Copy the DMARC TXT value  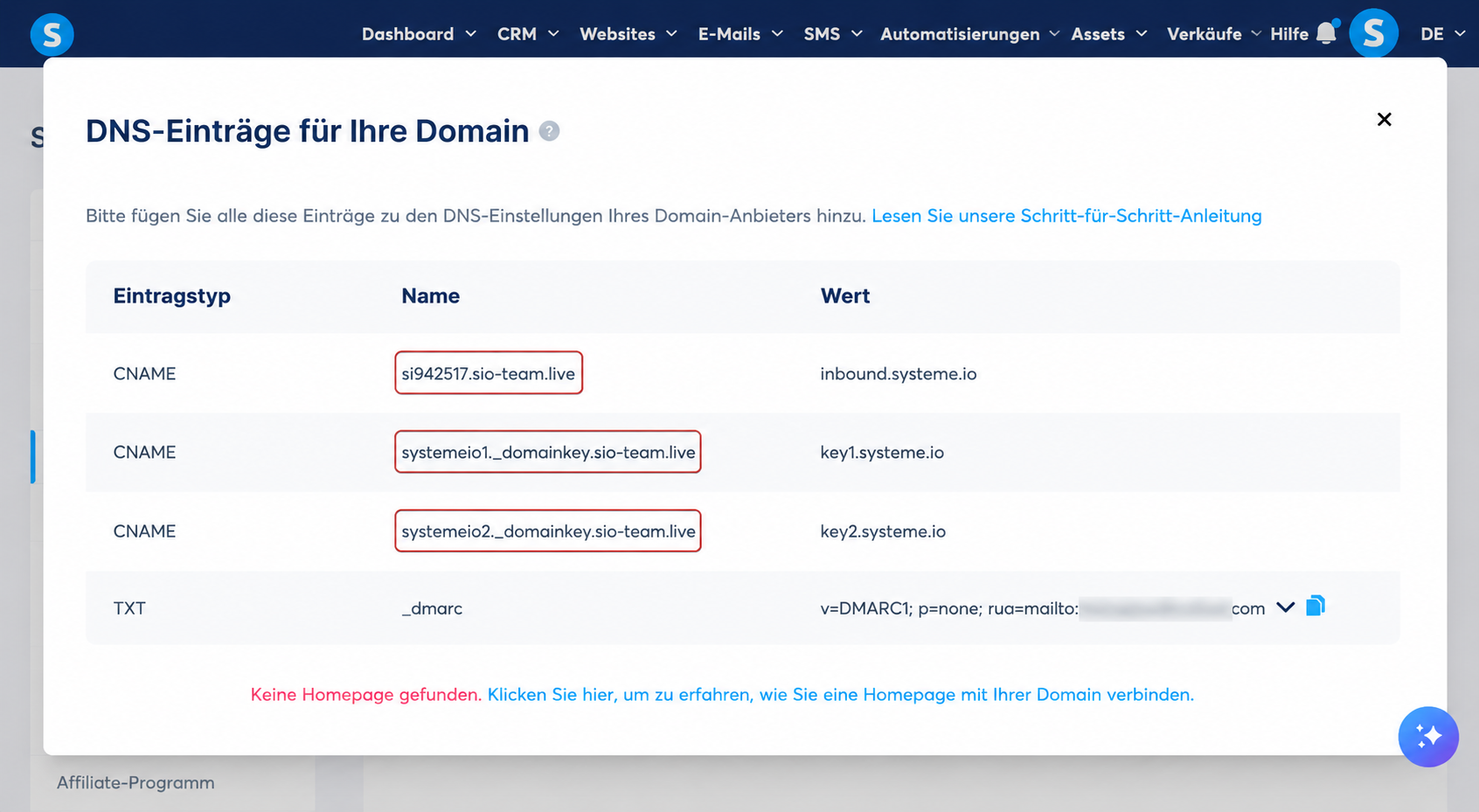(x=1316, y=606)
